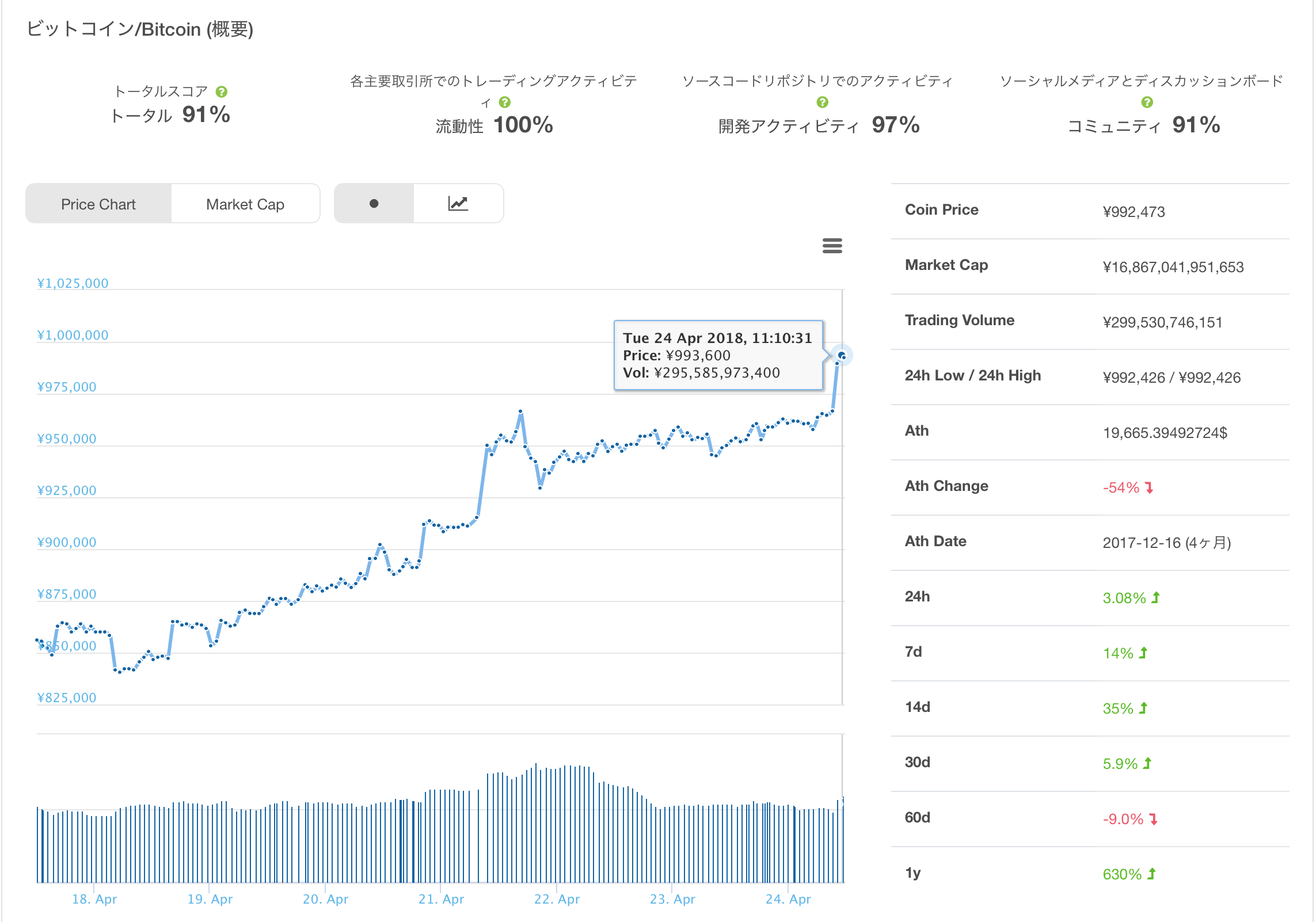1316x922 pixels.
Task: Click the highlighted last data point on chart
Action: (842, 355)
